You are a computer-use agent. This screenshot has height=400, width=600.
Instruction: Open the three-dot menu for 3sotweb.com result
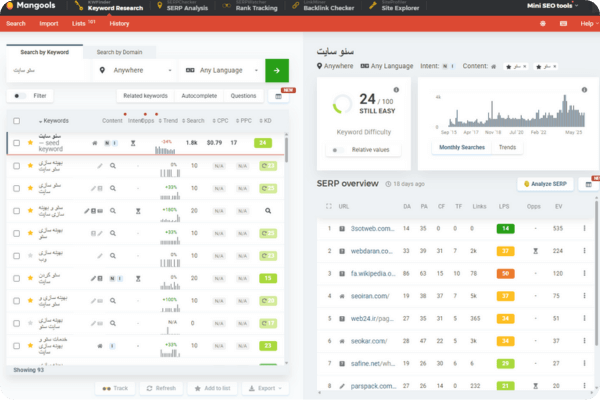584,229
